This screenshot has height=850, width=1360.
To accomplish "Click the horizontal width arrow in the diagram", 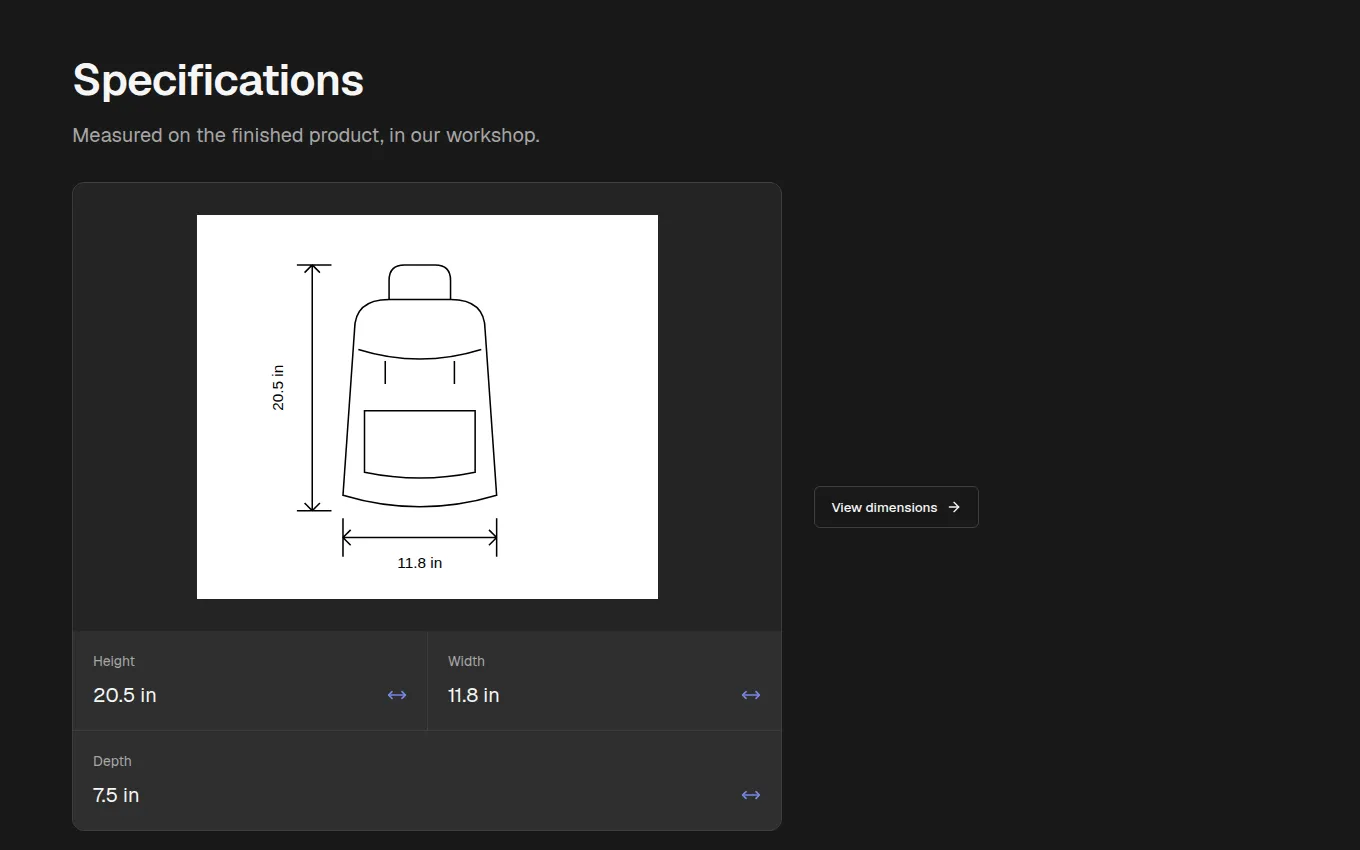I will 420,538.
